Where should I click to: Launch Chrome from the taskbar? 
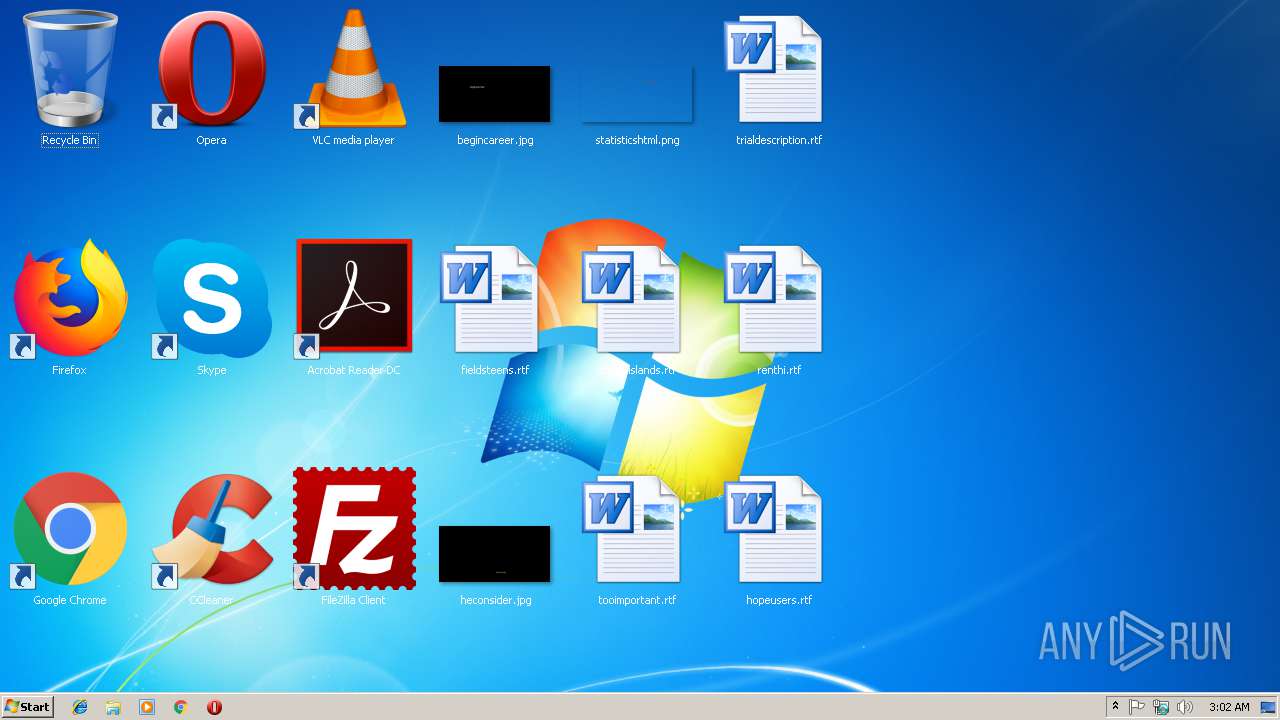181,707
